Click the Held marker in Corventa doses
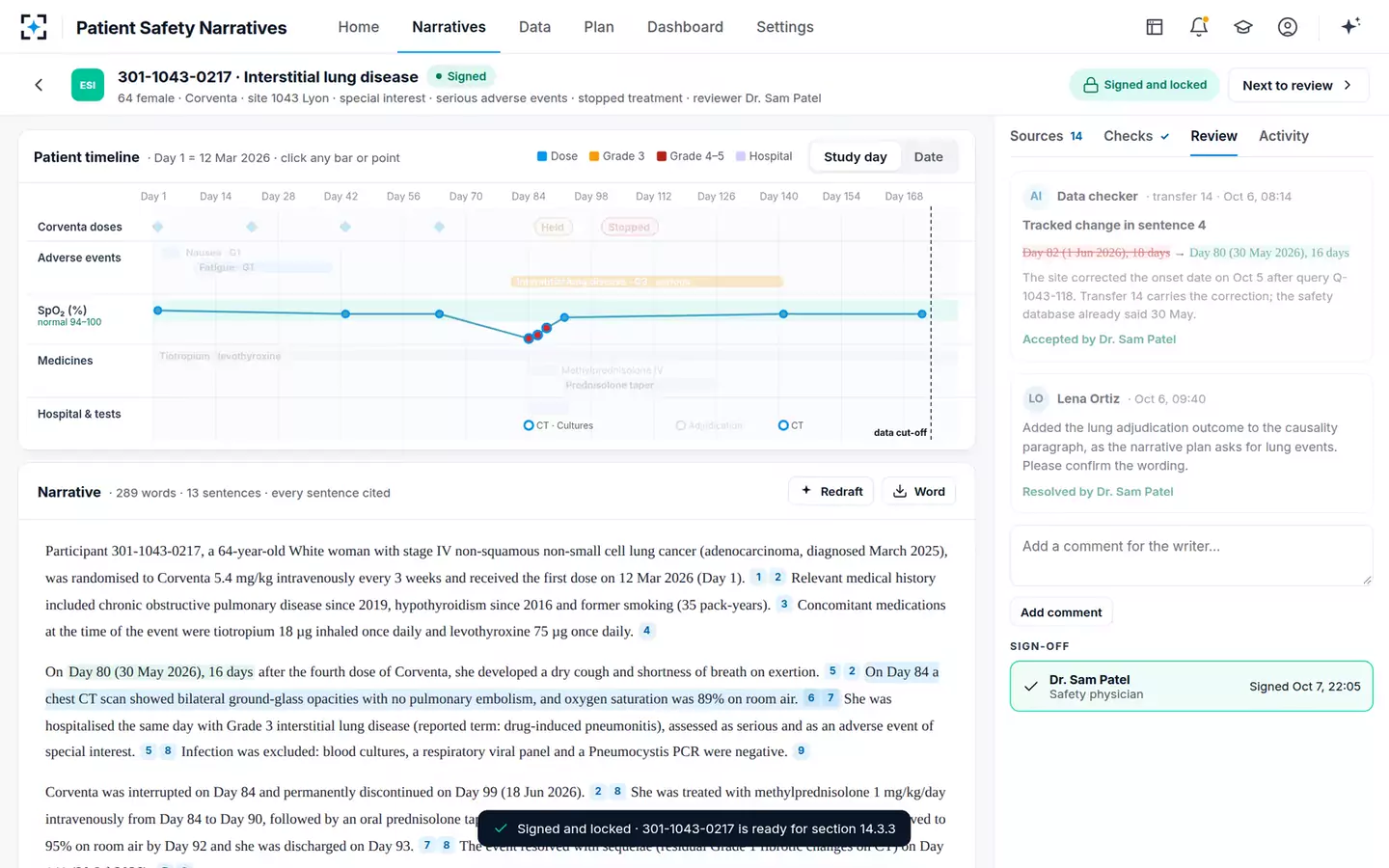Viewport: 1389px width, 868px height. point(553,228)
